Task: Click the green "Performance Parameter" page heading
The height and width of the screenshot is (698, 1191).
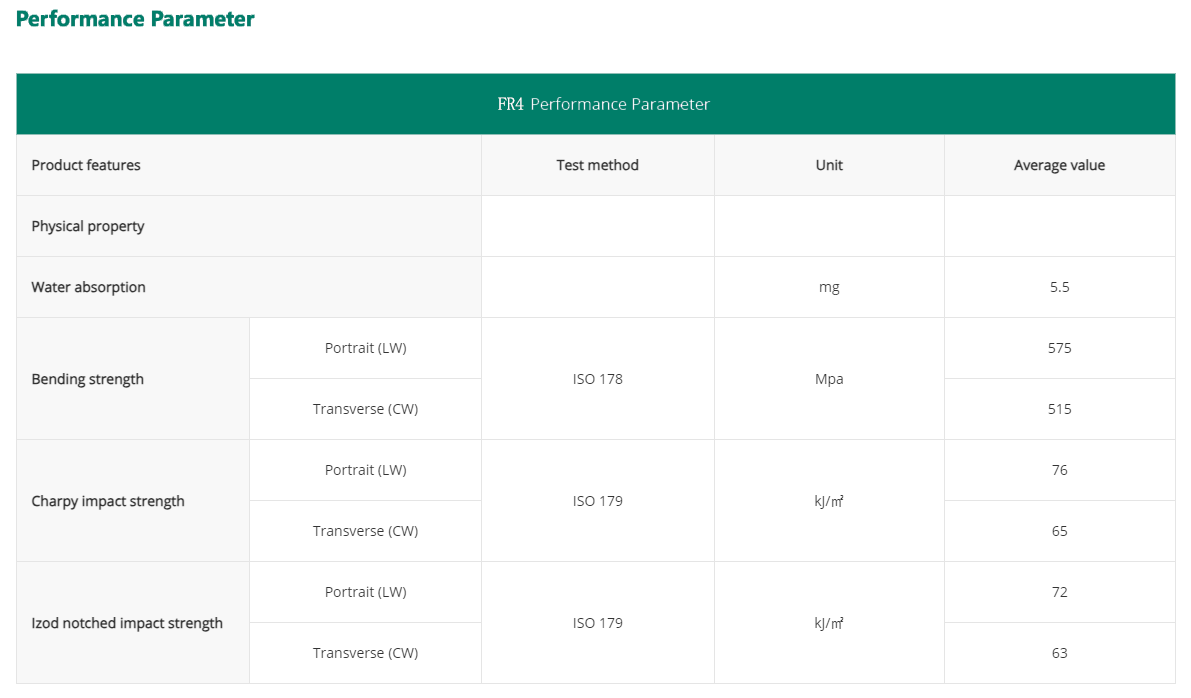Action: (135, 19)
